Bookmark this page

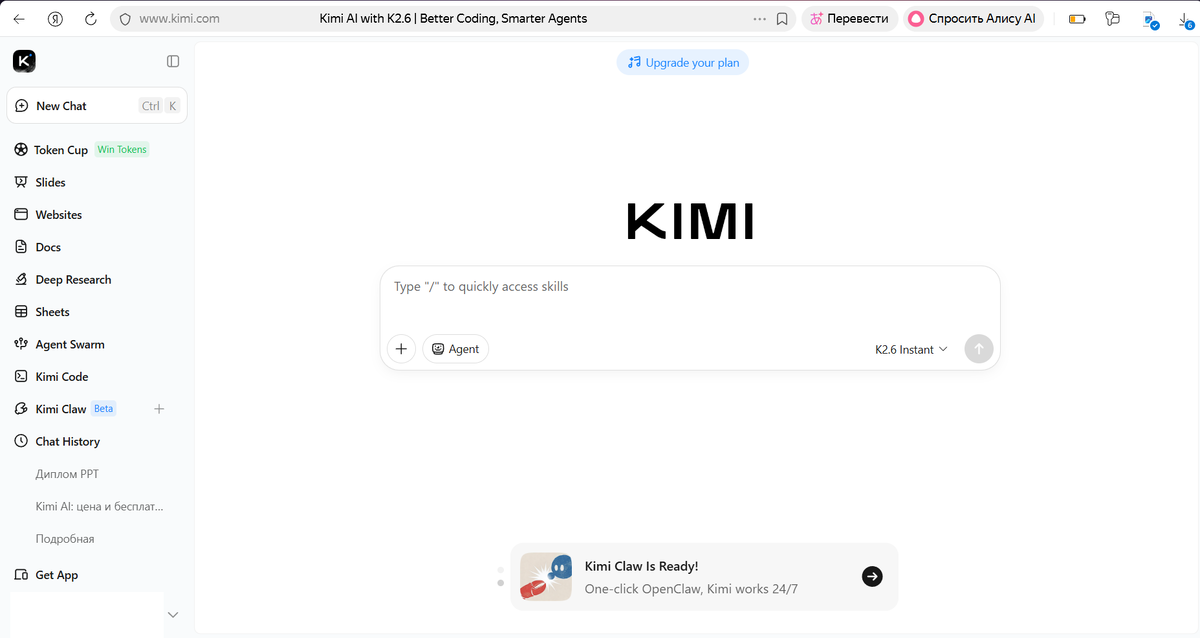(783, 18)
